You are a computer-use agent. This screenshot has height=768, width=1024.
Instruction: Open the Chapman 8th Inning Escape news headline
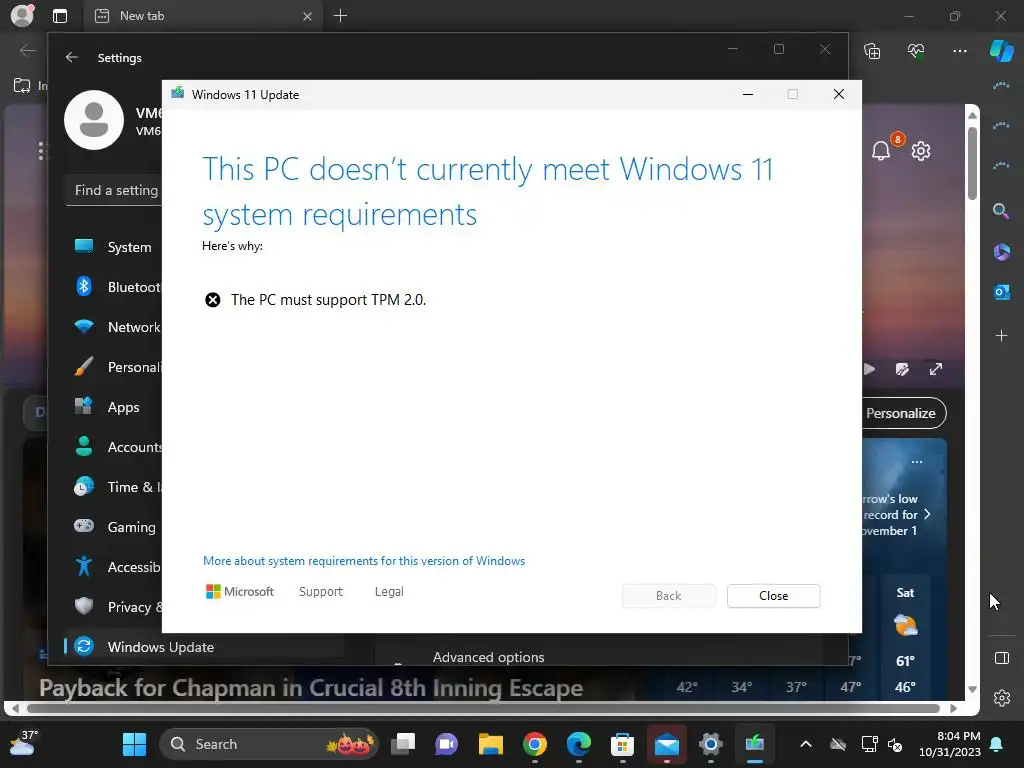(x=311, y=688)
